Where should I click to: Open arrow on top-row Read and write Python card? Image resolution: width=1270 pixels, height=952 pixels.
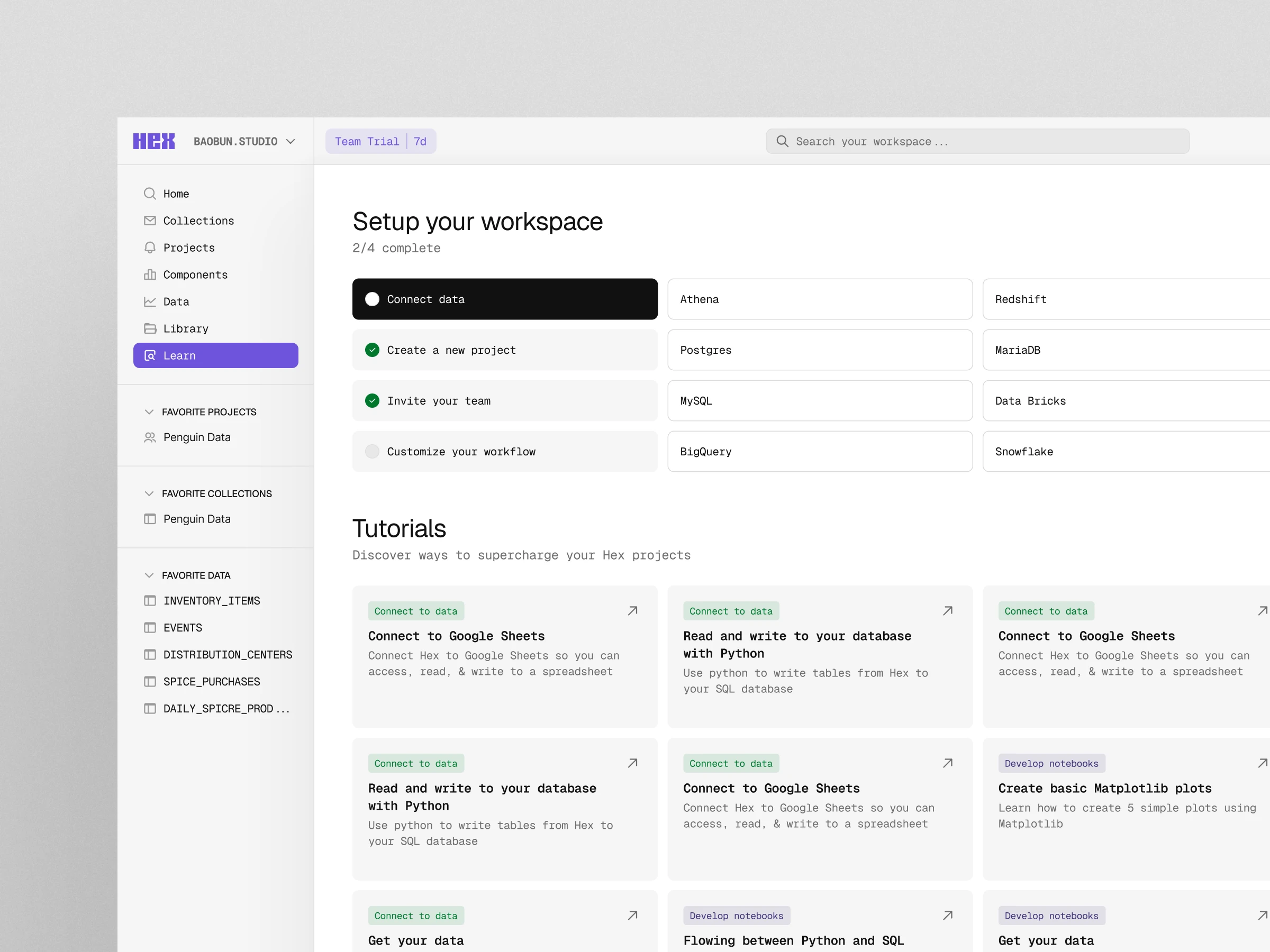(948, 610)
